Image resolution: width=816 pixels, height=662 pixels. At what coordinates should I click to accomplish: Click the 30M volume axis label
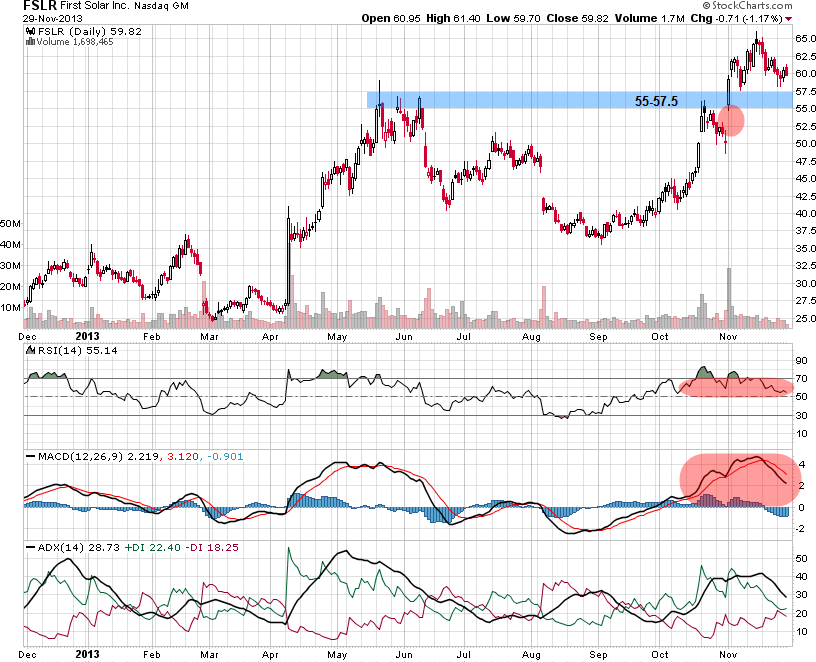tap(10, 265)
